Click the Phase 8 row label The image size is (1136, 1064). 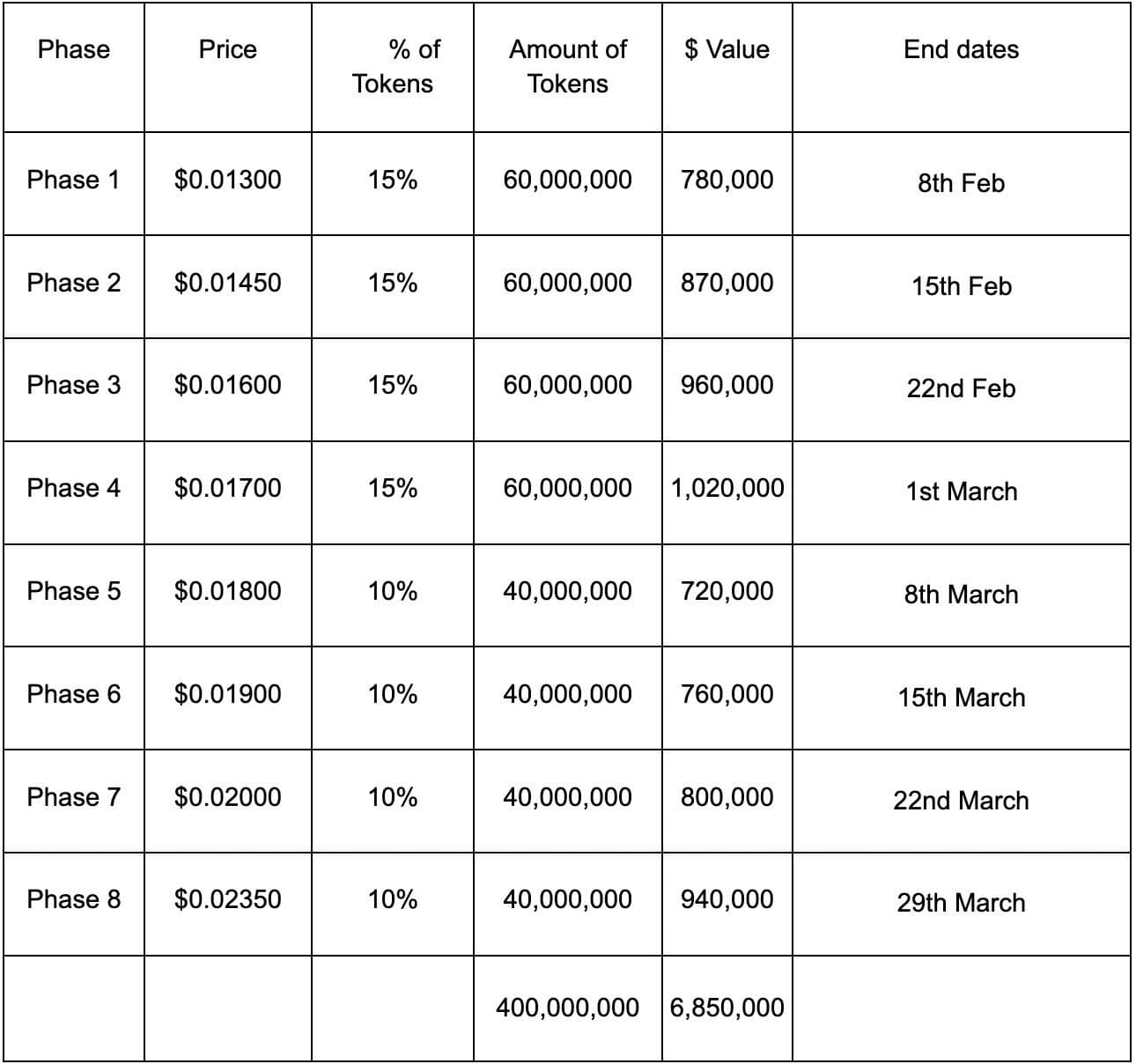coord(74,899)
